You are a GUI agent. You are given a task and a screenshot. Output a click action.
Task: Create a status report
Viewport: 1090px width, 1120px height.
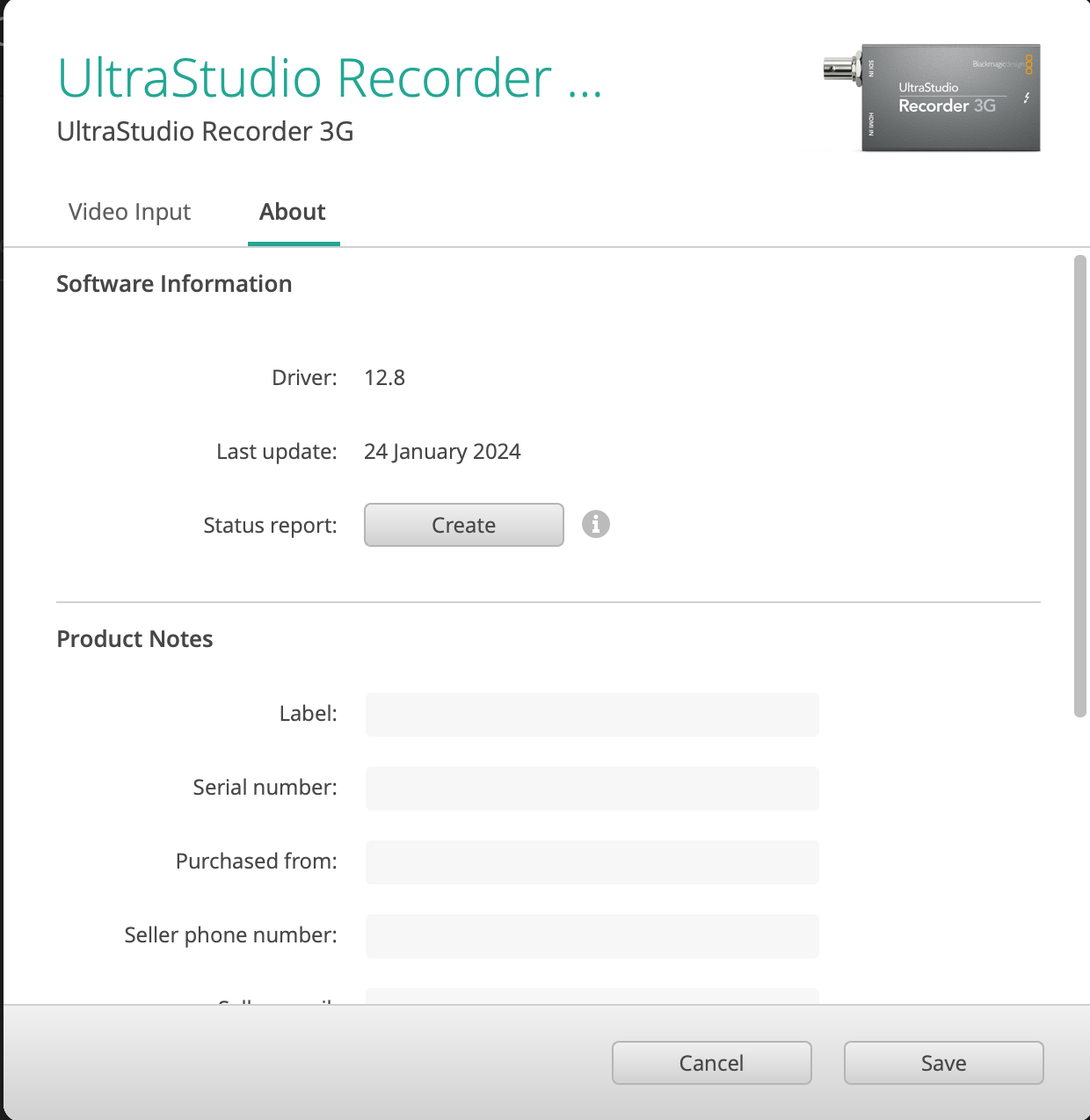464,525
